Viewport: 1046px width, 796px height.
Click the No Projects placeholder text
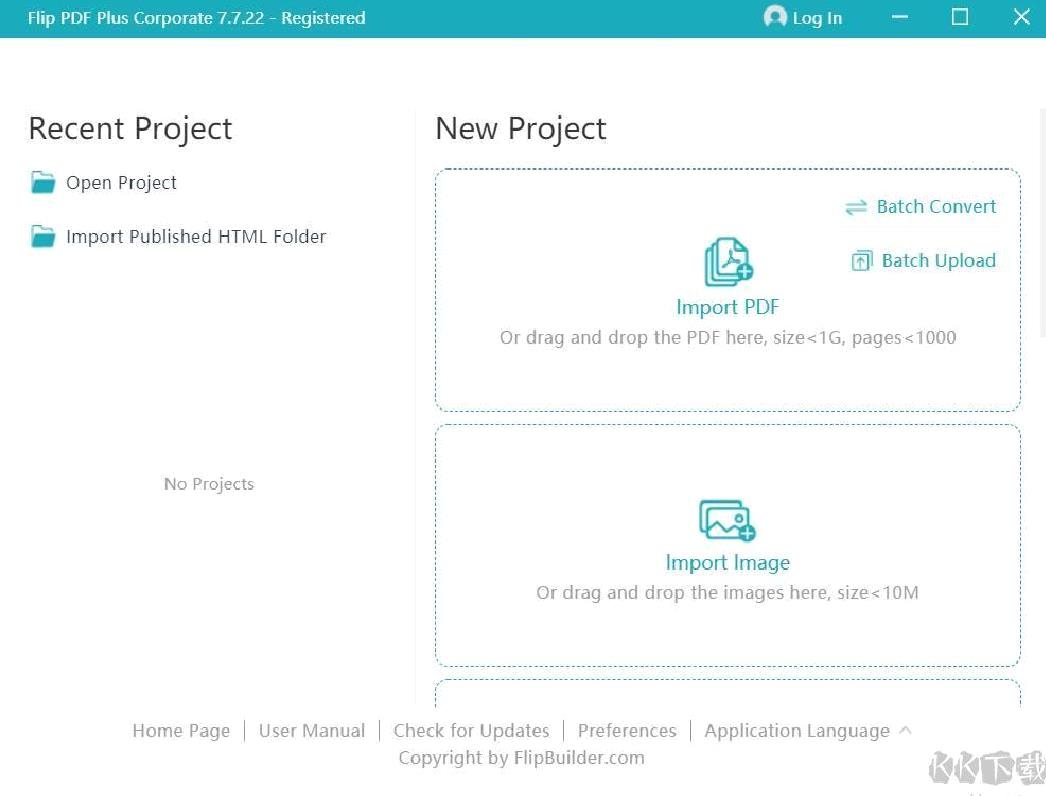coord(209,484)
